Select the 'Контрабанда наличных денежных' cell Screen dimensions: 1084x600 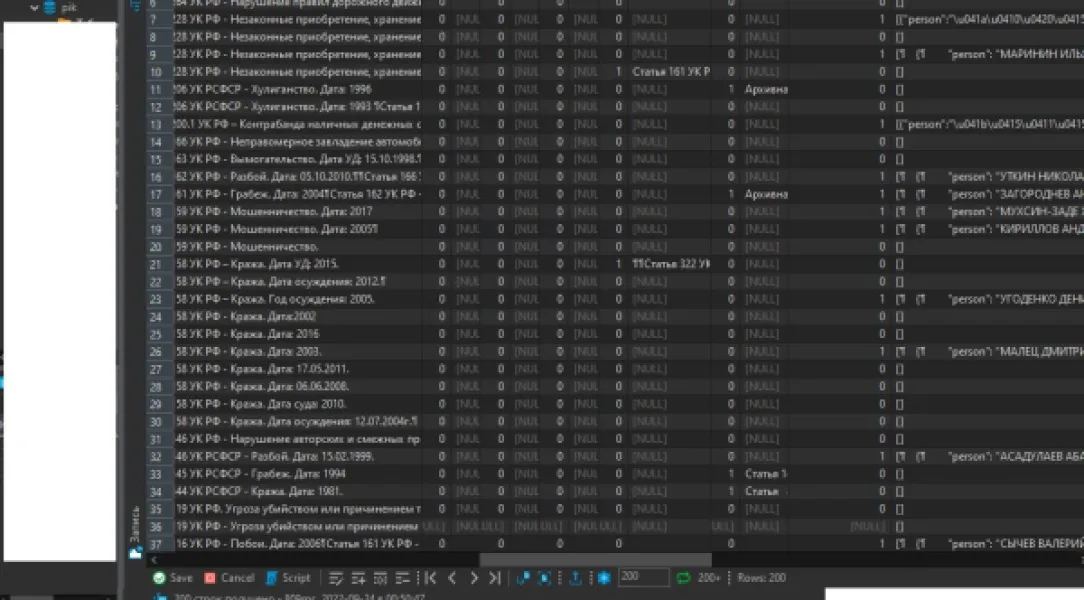(x=297, y=124)
